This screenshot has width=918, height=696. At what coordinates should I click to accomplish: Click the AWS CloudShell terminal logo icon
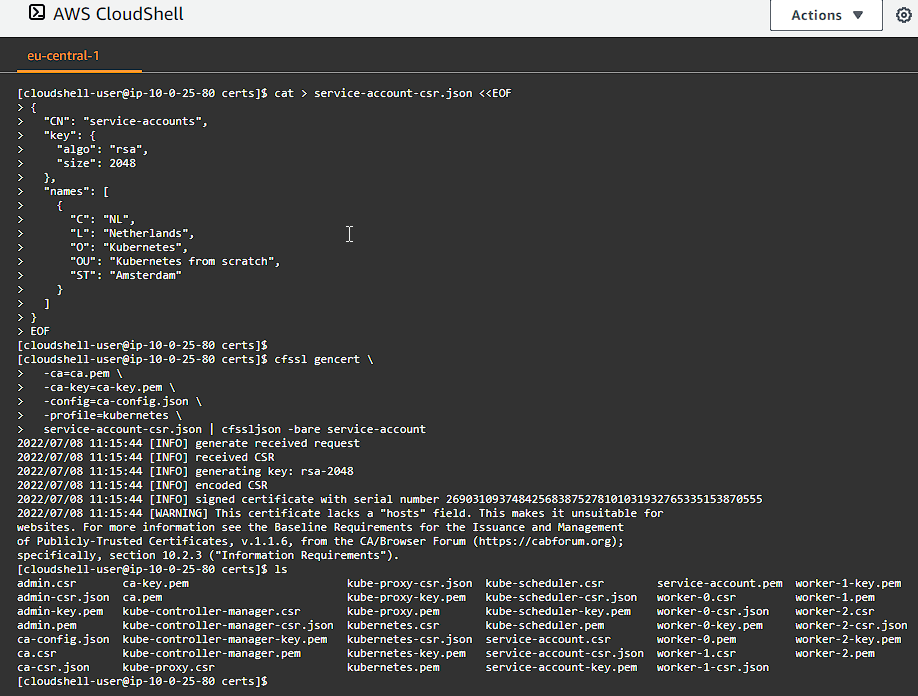tap(35, 14)
